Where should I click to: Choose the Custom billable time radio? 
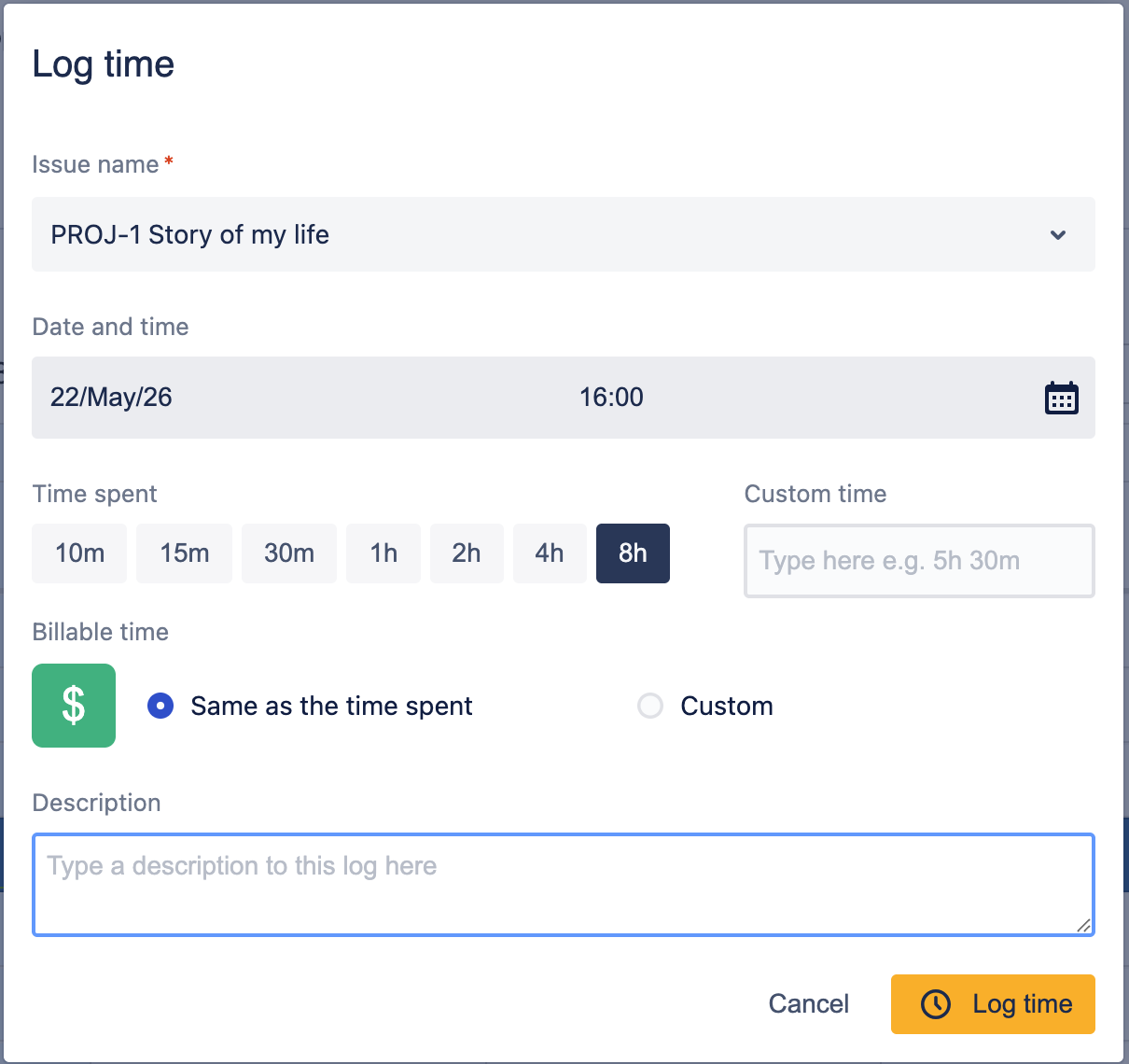coord(650,706)
